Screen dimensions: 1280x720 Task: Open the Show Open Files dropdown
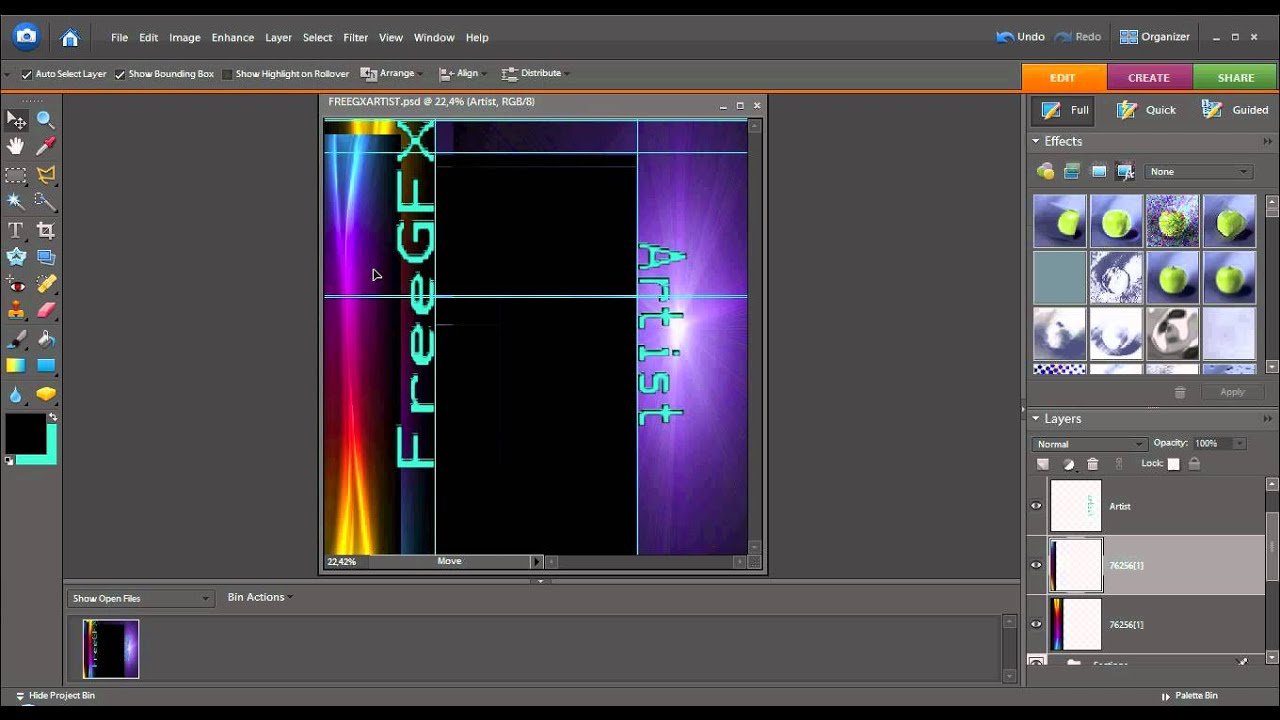pyautogui.click(x=140, y=598)
